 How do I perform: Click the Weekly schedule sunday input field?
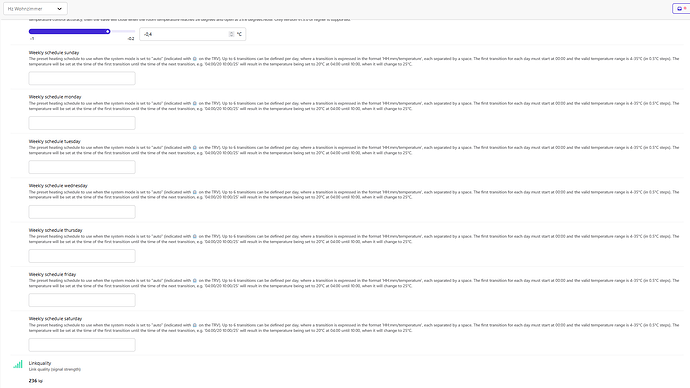coord(82,78)
